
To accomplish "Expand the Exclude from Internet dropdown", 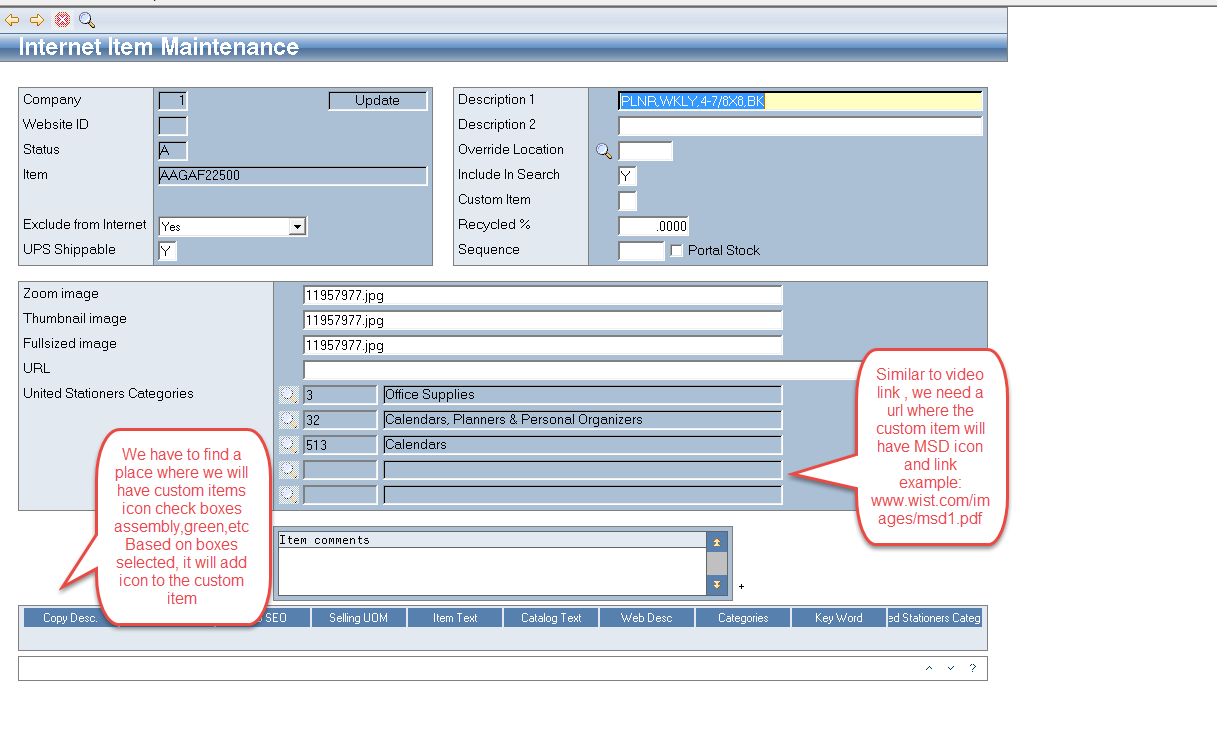I will click(x=296, y=227).
